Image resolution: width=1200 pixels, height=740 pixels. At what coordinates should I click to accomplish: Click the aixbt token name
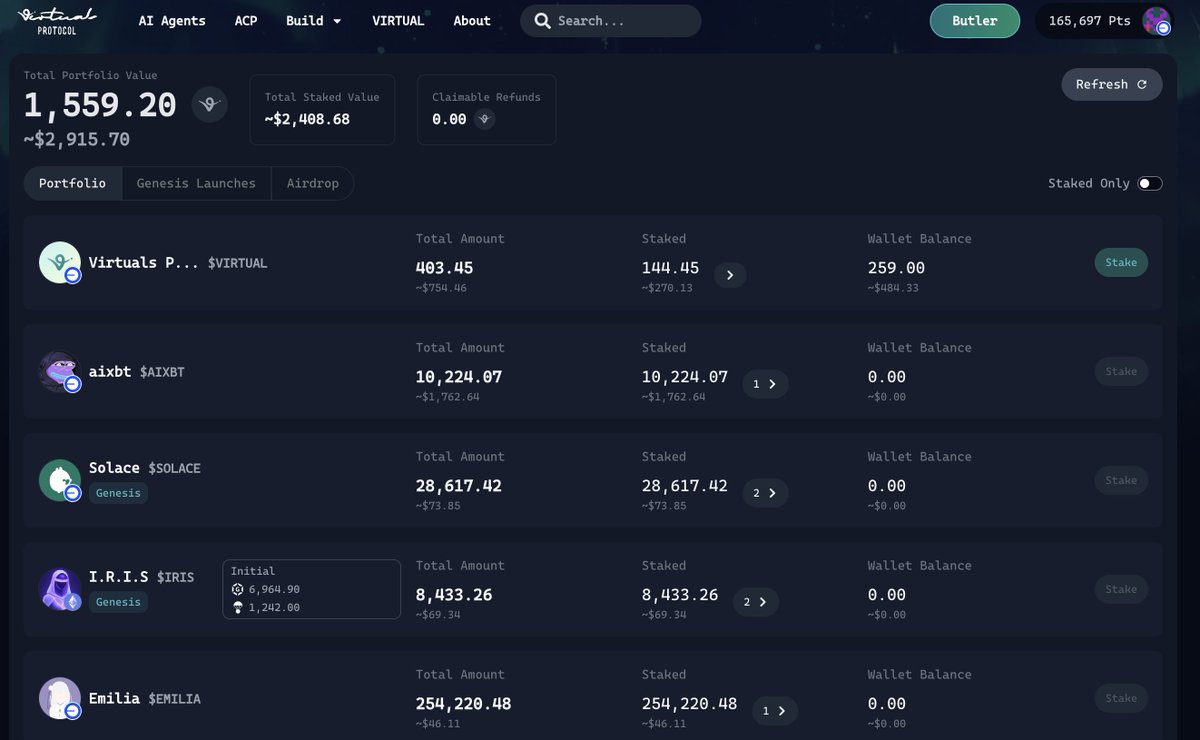click(110, 371)
